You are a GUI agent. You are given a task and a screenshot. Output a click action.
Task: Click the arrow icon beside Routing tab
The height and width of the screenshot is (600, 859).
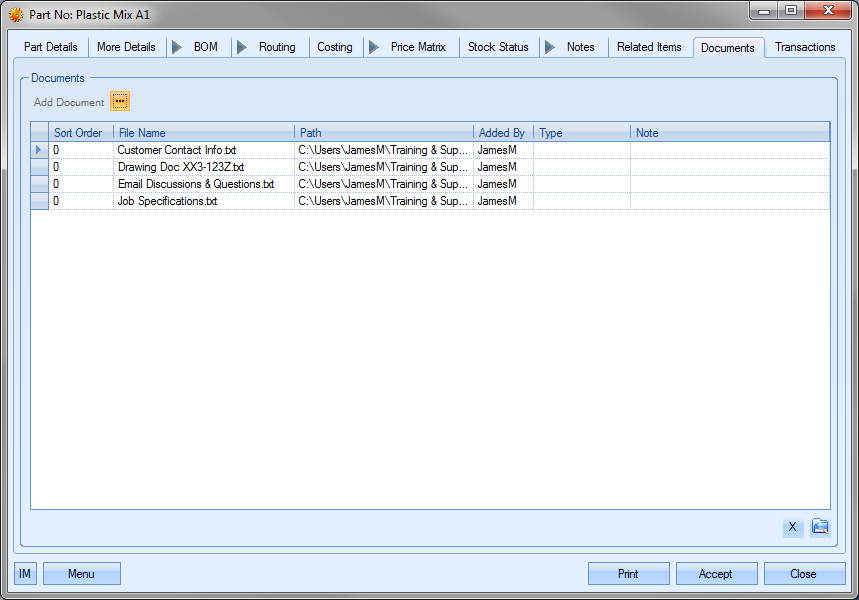(x=242, y=47)
